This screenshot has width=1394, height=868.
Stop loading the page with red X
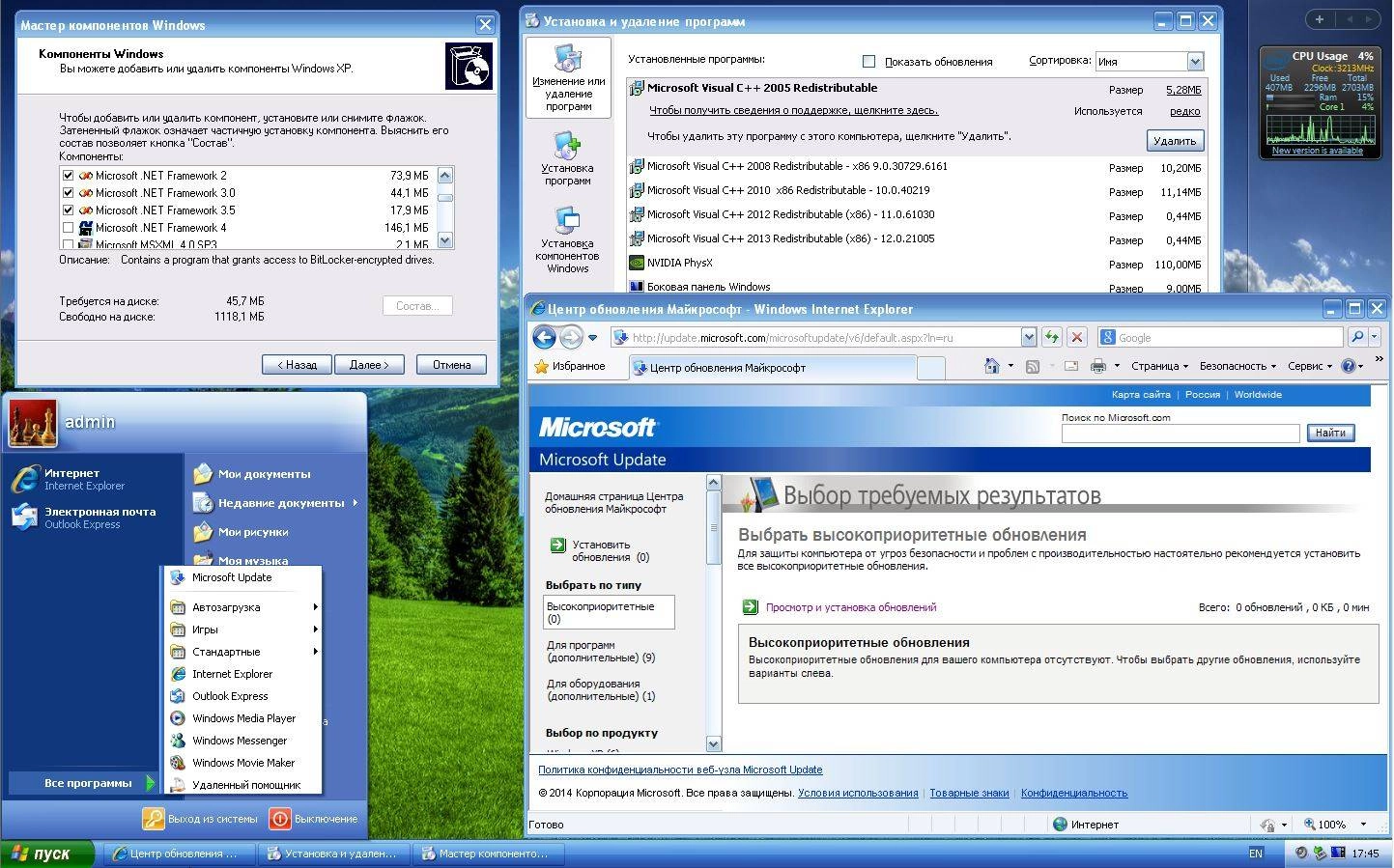point(1076,337)
